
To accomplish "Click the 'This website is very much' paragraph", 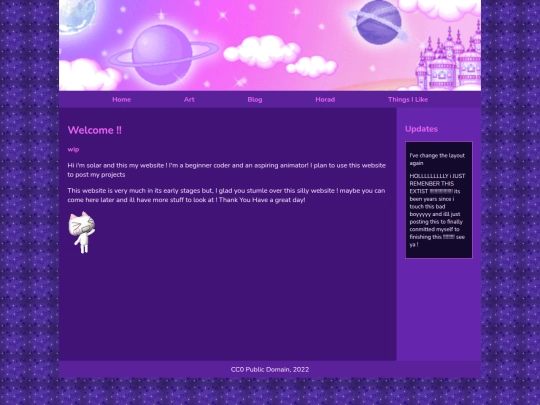I will coord(226,195).
